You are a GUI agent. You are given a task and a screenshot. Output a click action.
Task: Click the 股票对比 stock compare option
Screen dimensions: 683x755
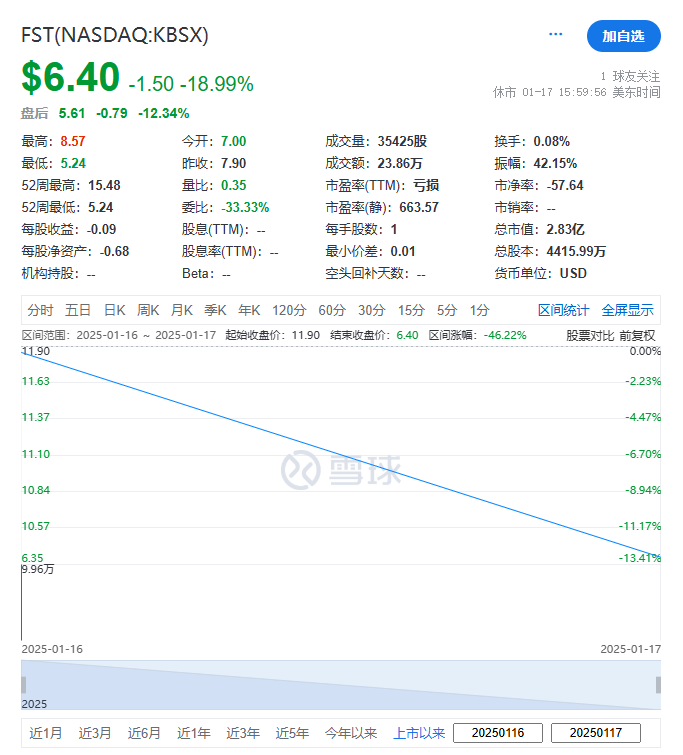click(x=590, y=336)
